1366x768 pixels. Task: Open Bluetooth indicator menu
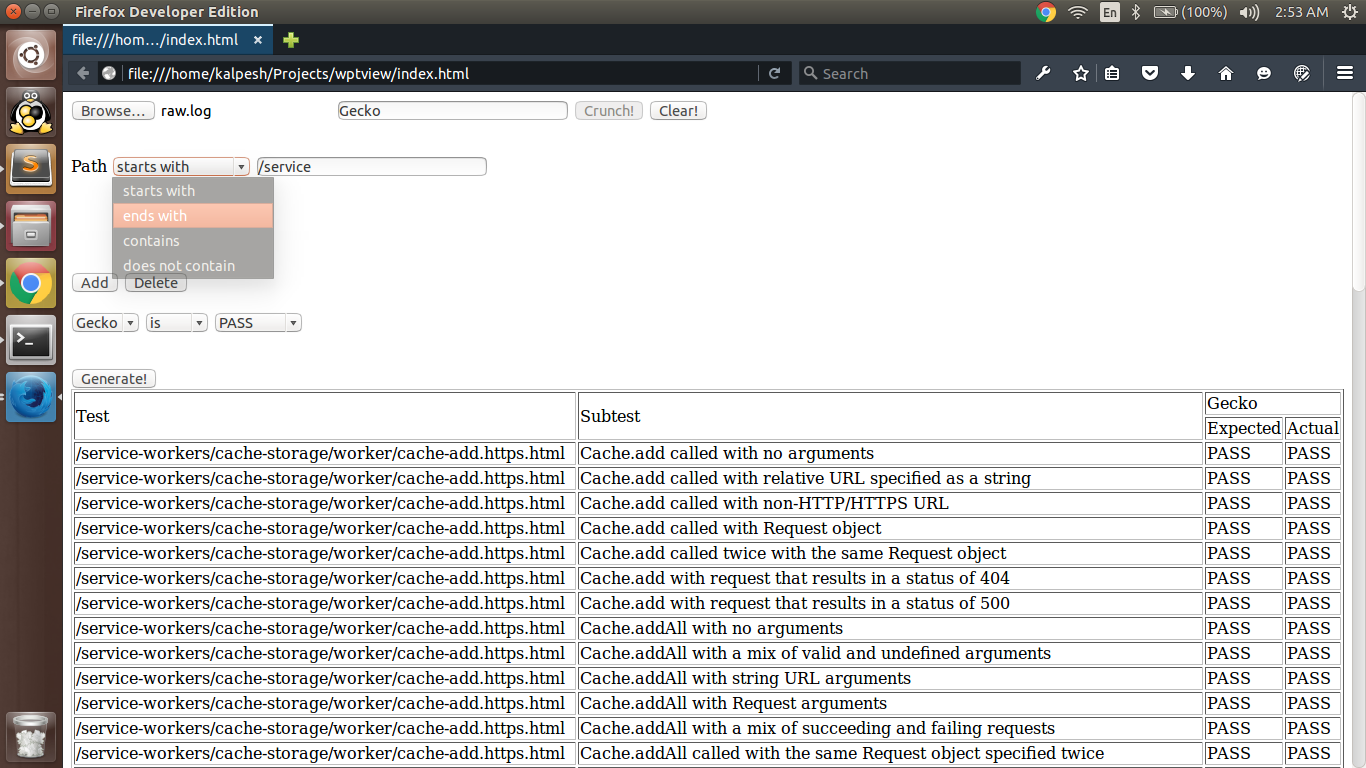1136,12
